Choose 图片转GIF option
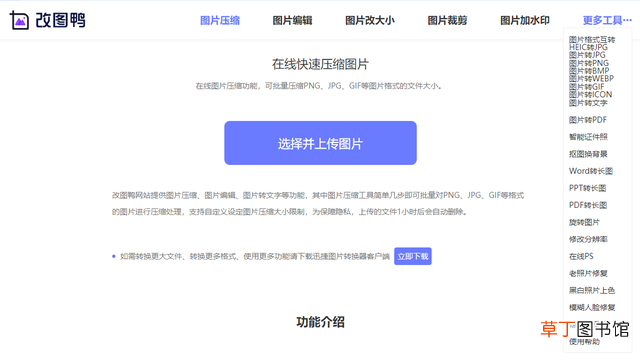The width and height of the screenshot is (640, 364). click(x=587, y=87)
